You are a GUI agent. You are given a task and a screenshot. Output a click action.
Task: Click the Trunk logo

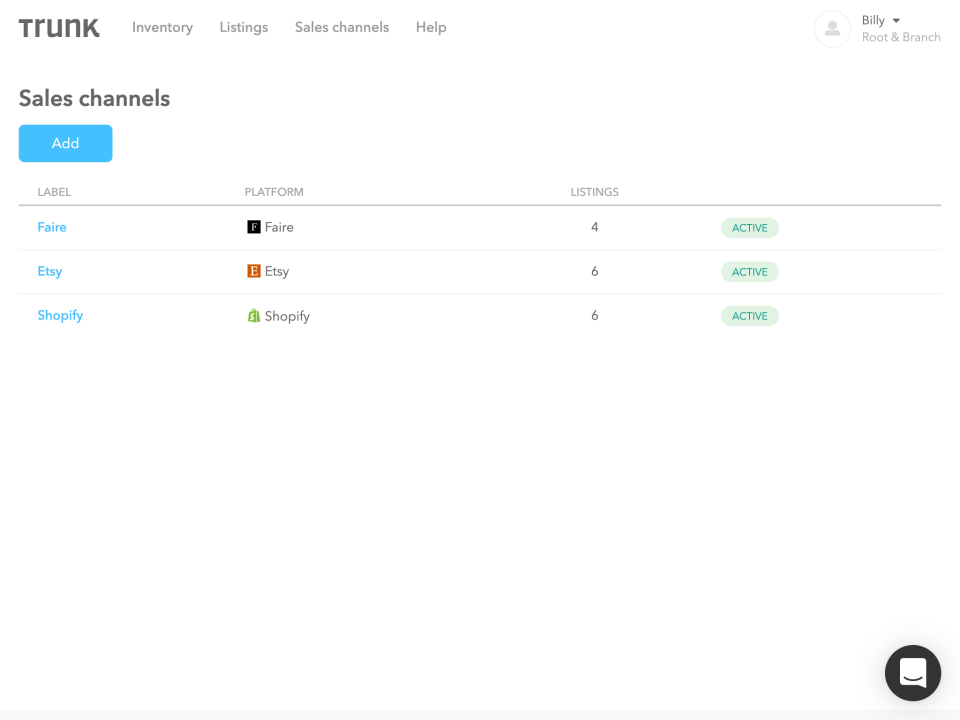click(x=59, y=28)
